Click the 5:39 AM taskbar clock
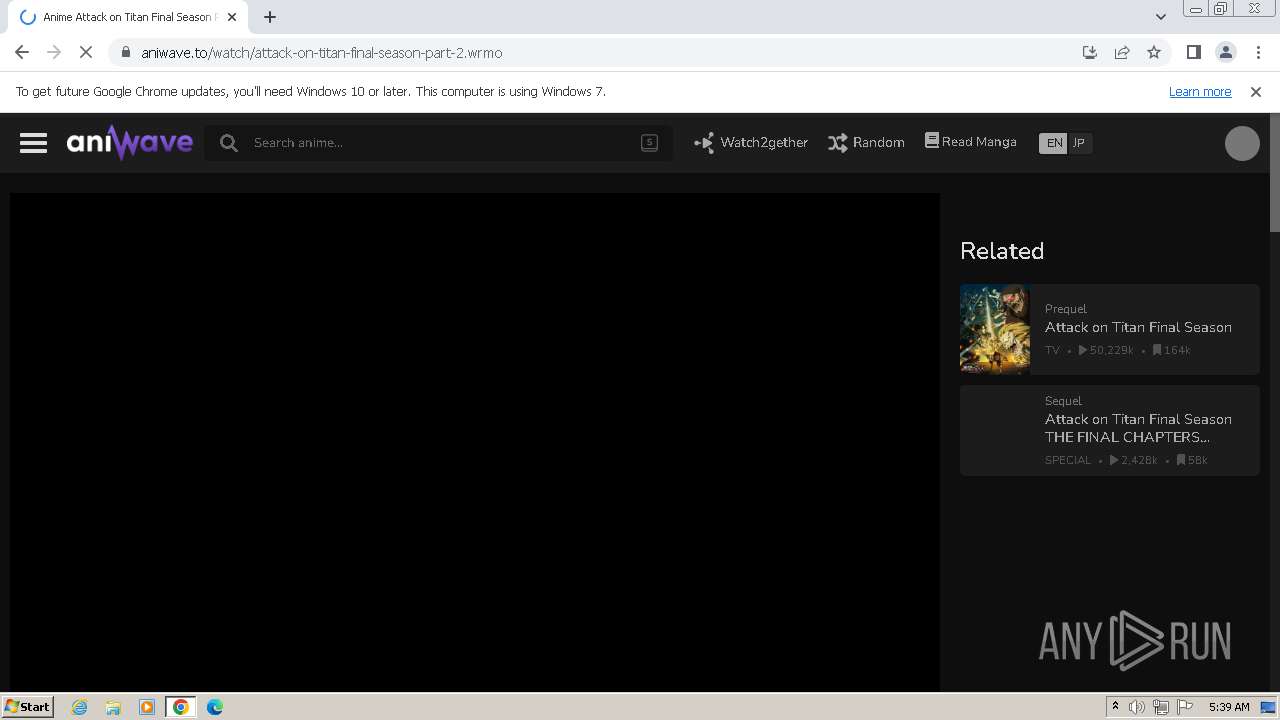1280x720 pixels. click(1229, 707)
